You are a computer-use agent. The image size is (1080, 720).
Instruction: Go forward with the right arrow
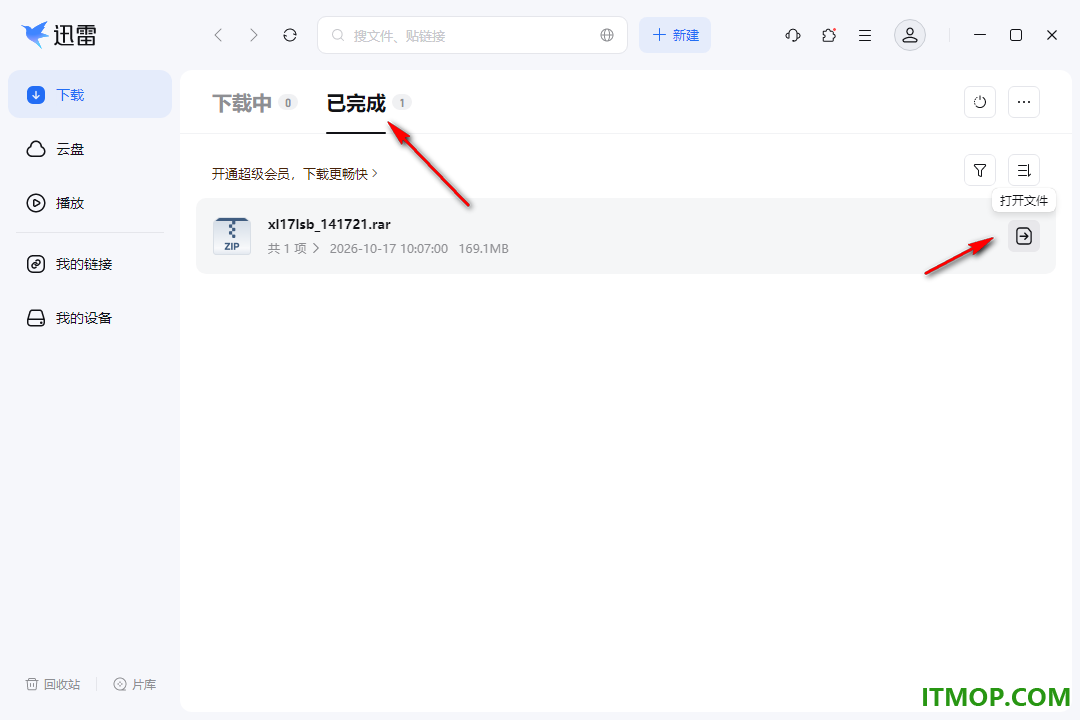[253, 35]
